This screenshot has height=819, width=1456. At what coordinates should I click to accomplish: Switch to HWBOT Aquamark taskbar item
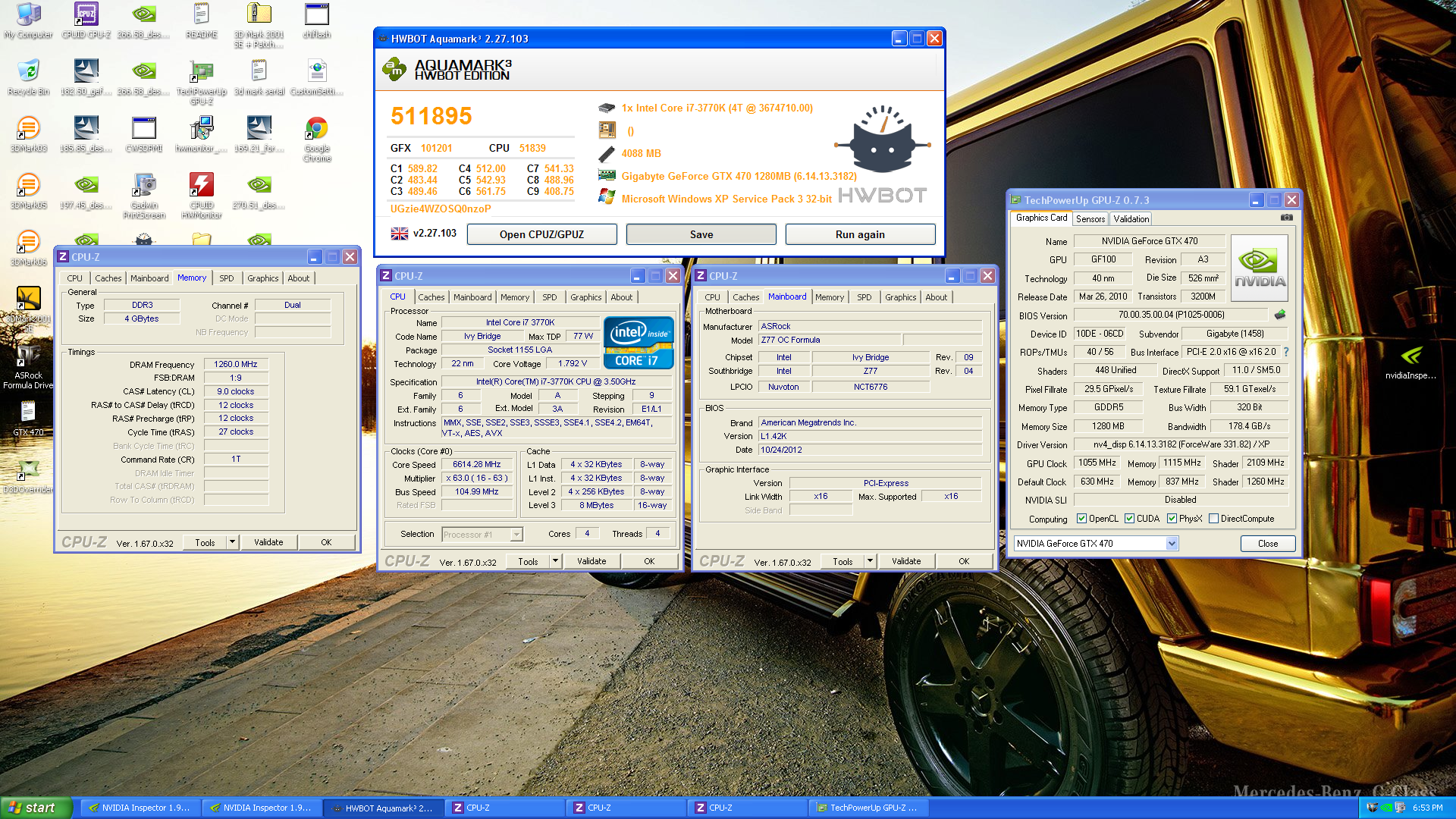click(x=383, y=808)
